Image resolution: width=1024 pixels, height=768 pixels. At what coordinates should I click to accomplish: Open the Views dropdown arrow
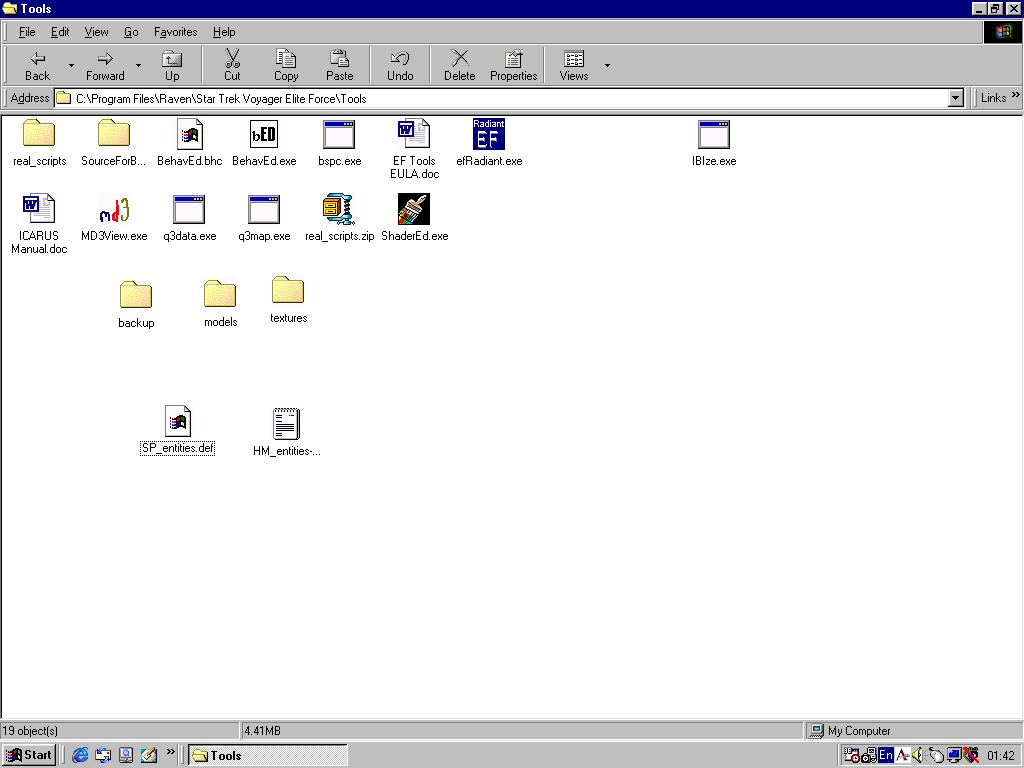607,66
